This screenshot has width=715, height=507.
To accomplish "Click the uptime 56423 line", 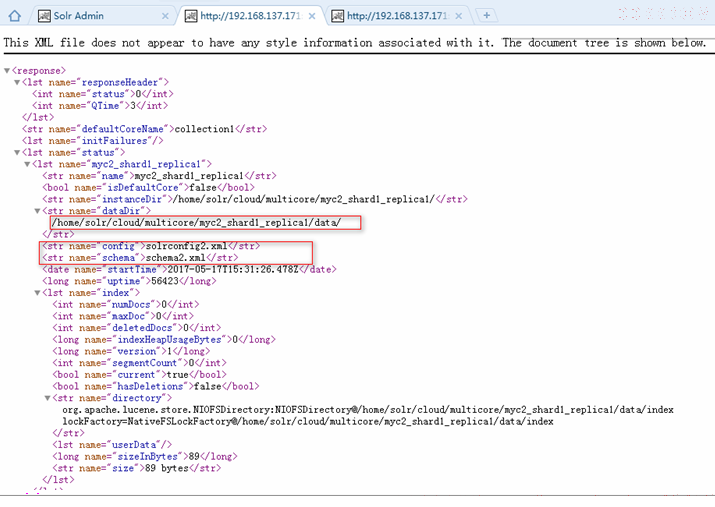I will 129,281.
